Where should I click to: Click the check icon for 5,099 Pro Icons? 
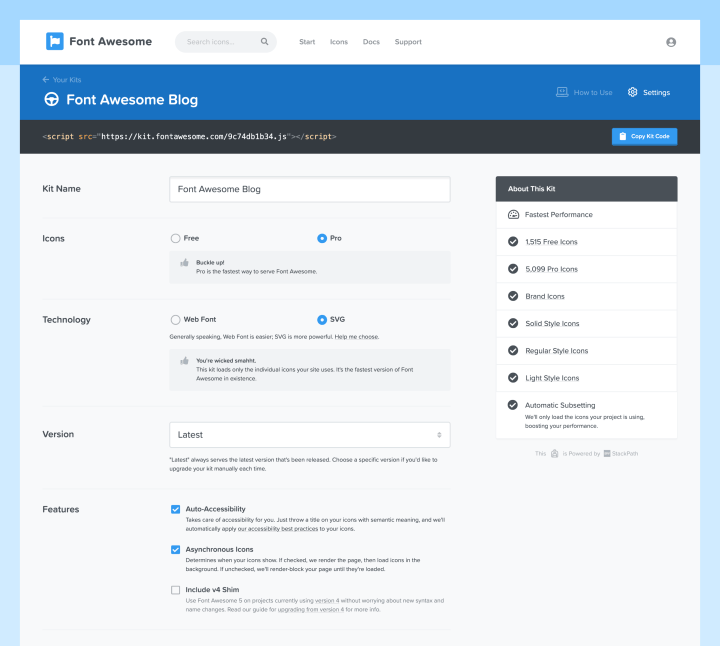(x=513, y=269)
